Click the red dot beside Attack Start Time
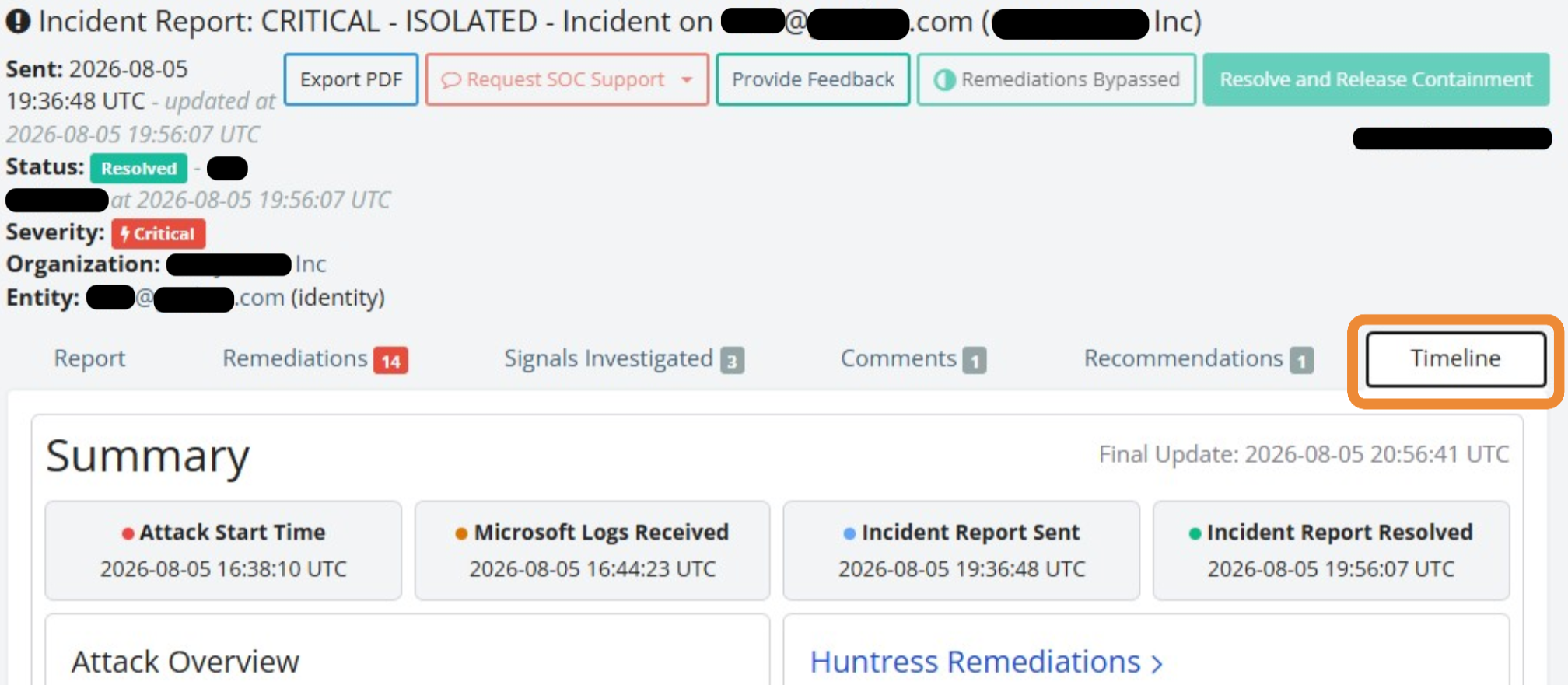The height and width of the screenshot is (685, 1568). 128,533
